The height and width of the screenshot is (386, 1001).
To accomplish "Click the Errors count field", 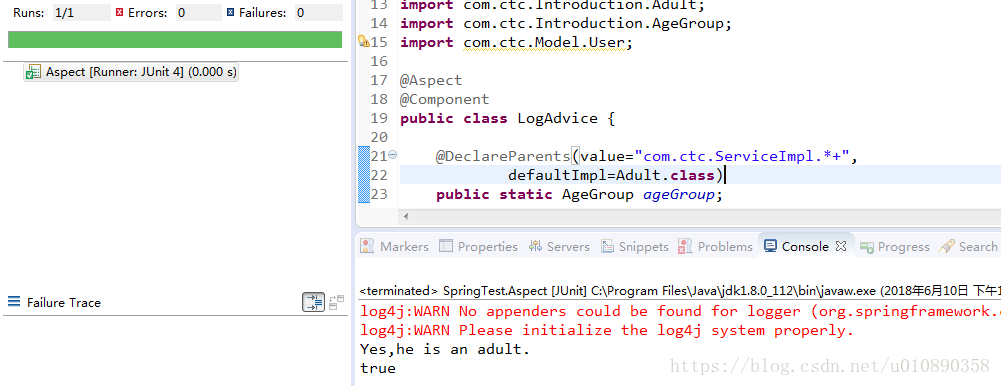I will pos(199,12).
